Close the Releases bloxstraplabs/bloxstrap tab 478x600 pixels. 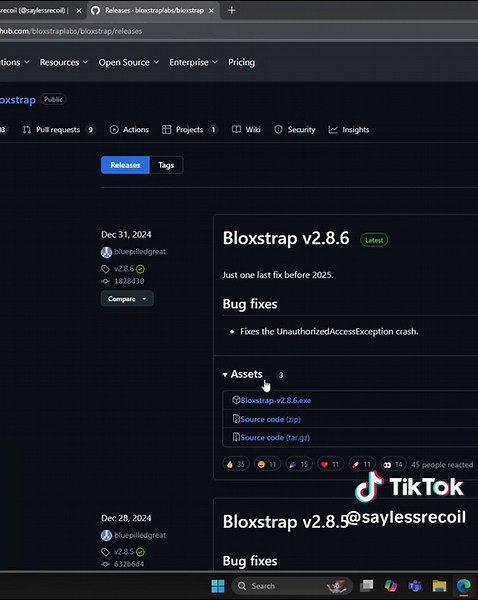(211, 11)
